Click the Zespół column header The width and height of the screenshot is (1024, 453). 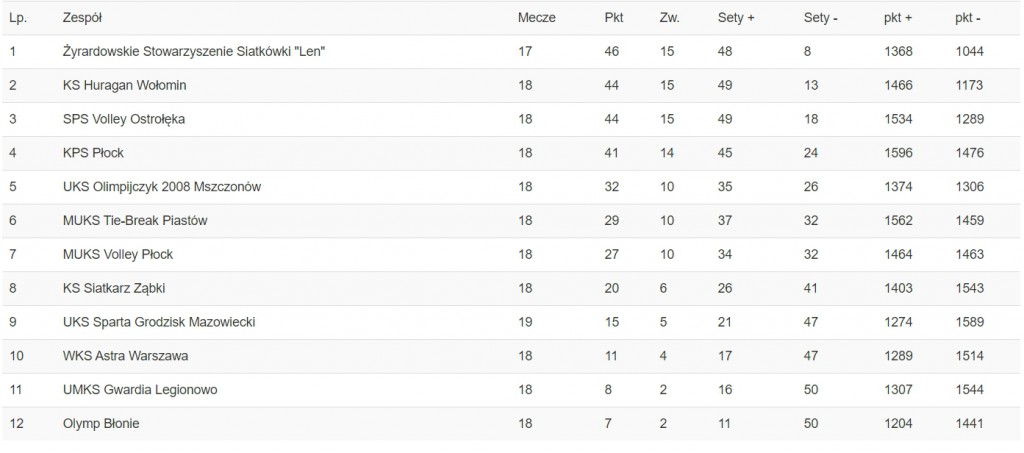coord(82,18)
